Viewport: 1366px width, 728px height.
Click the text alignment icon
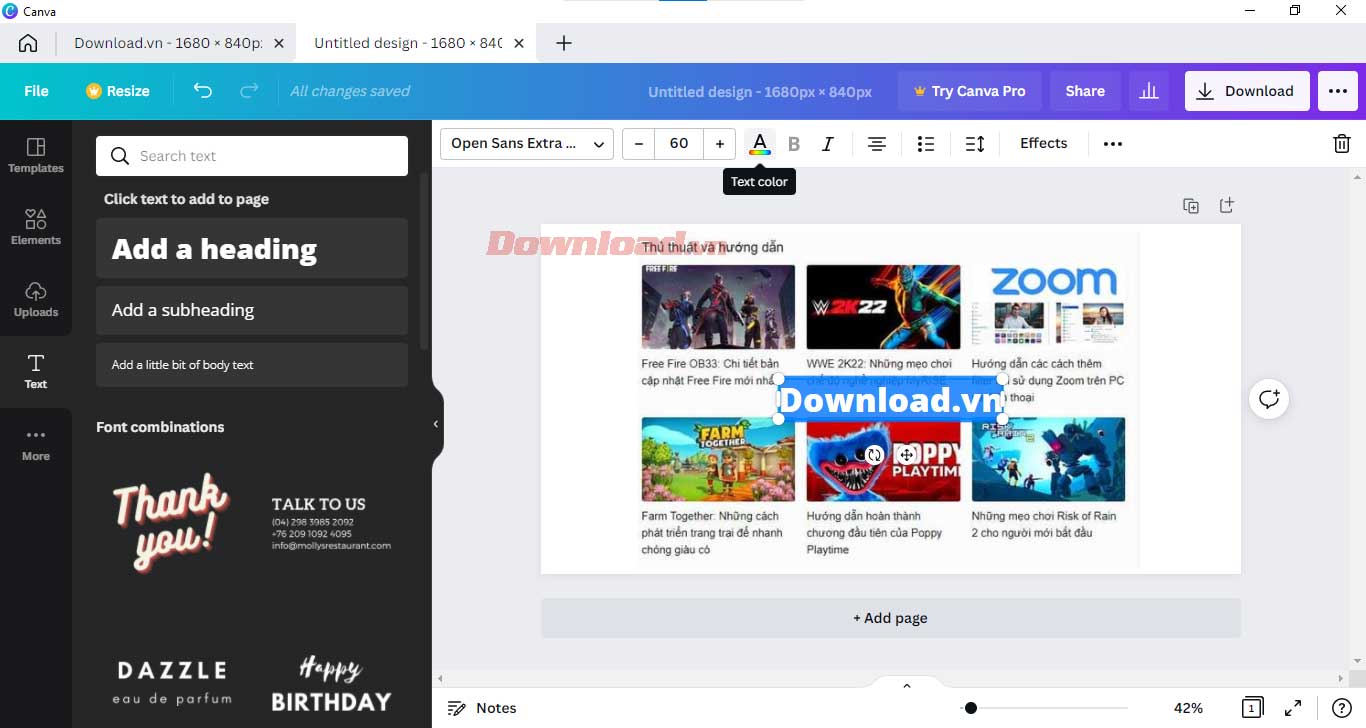pos(877,144)
